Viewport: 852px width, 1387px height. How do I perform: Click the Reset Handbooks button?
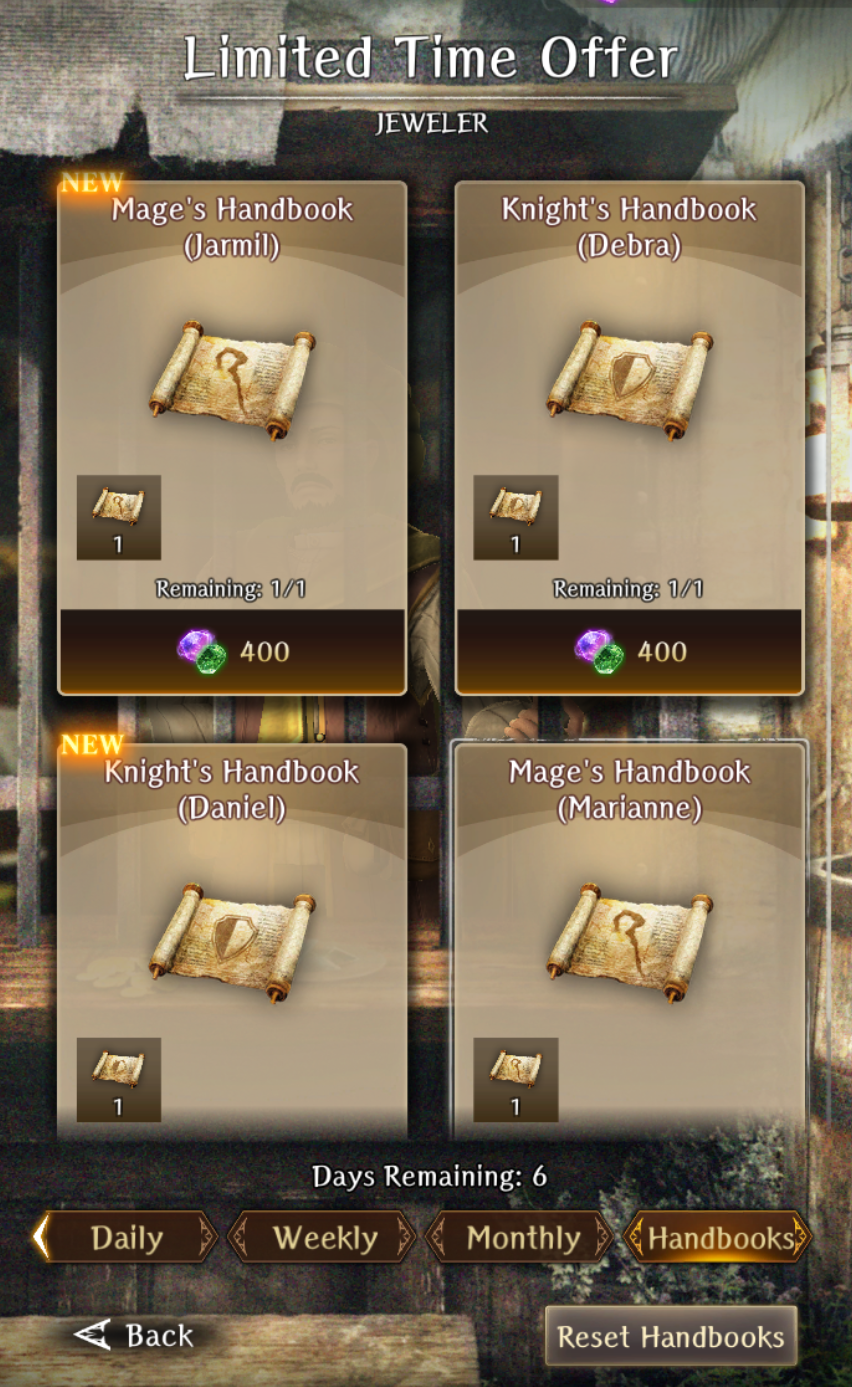[x=671, y=1336]
